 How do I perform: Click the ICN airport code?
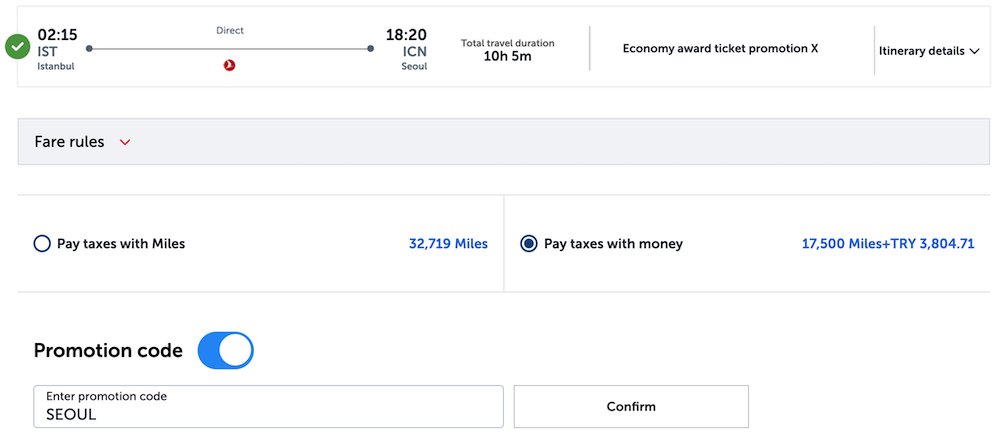[414, 51]
